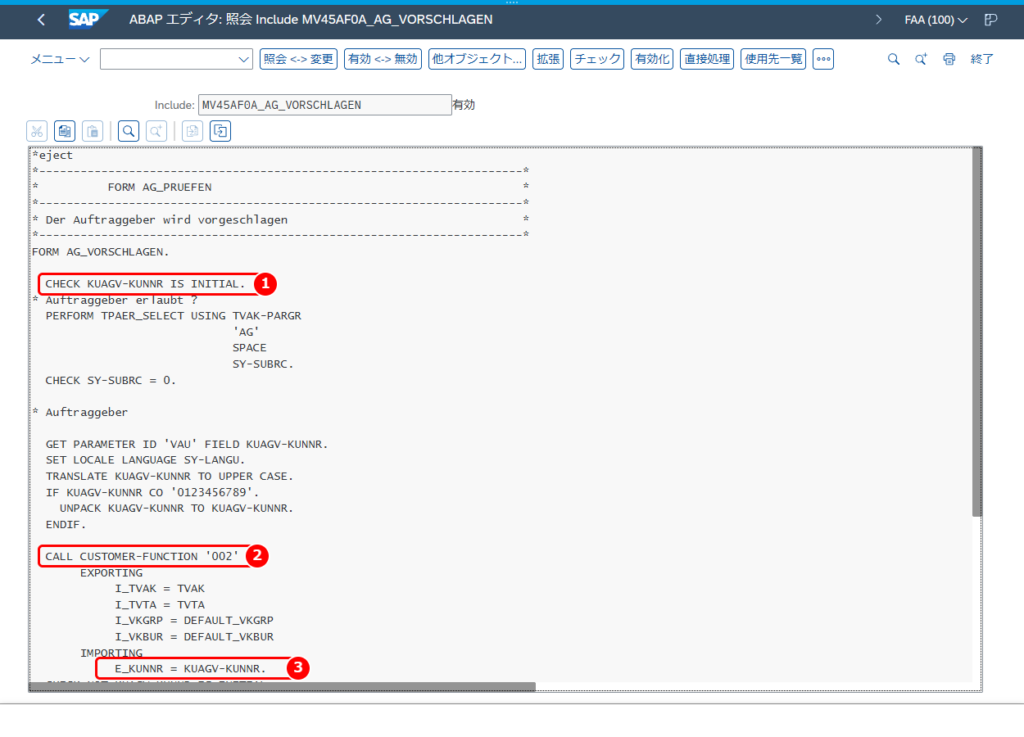Click the line 'TRANSLATE KUAGV-KUNNR TO UPPER CASE.'
The height and width of the screenshot is (737, 1024).
tap(169, 477)
